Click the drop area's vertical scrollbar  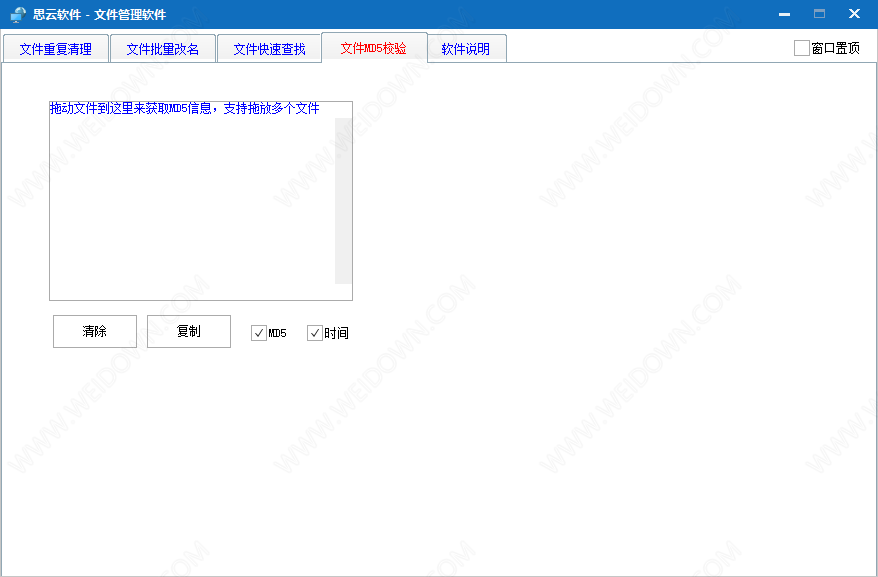[x=343, y=201]
